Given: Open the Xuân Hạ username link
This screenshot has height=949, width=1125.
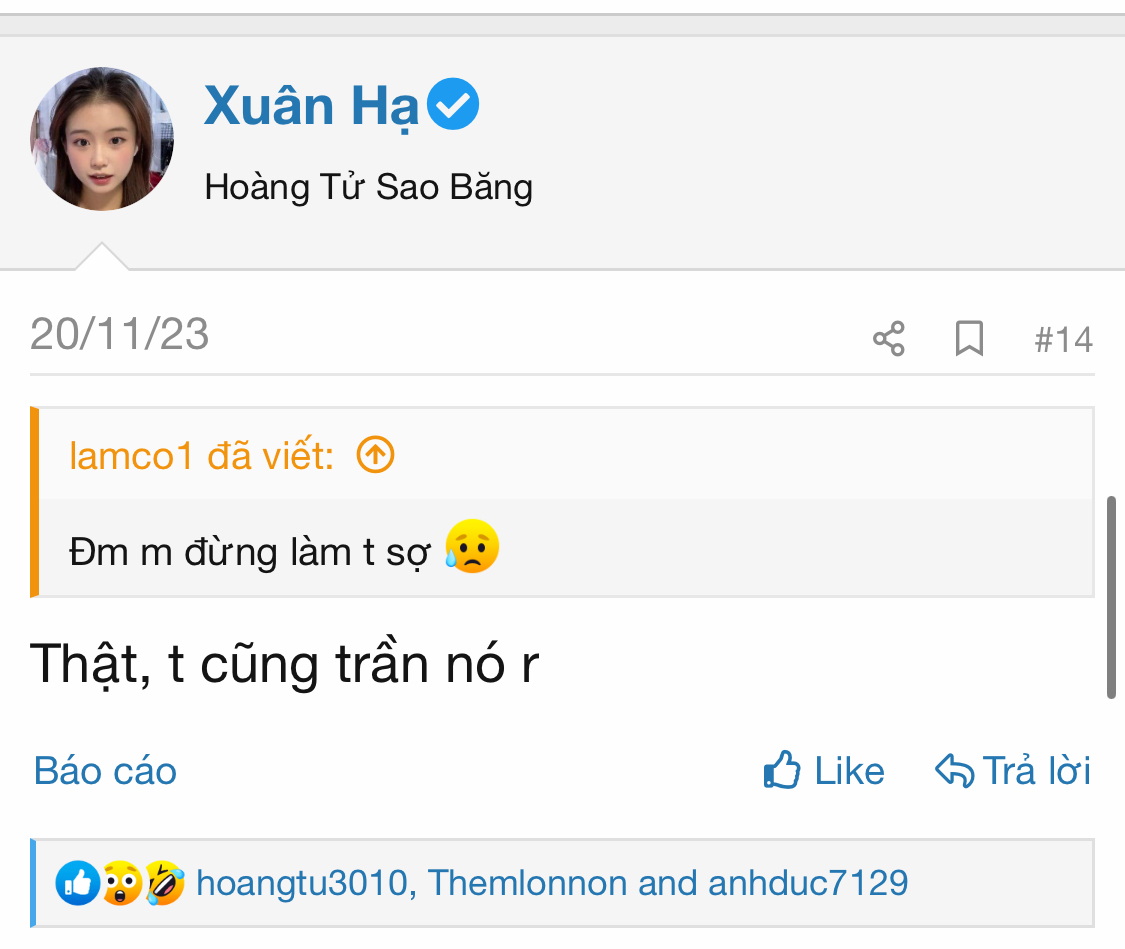Looking at the screenshot, I should pos(310,106).
